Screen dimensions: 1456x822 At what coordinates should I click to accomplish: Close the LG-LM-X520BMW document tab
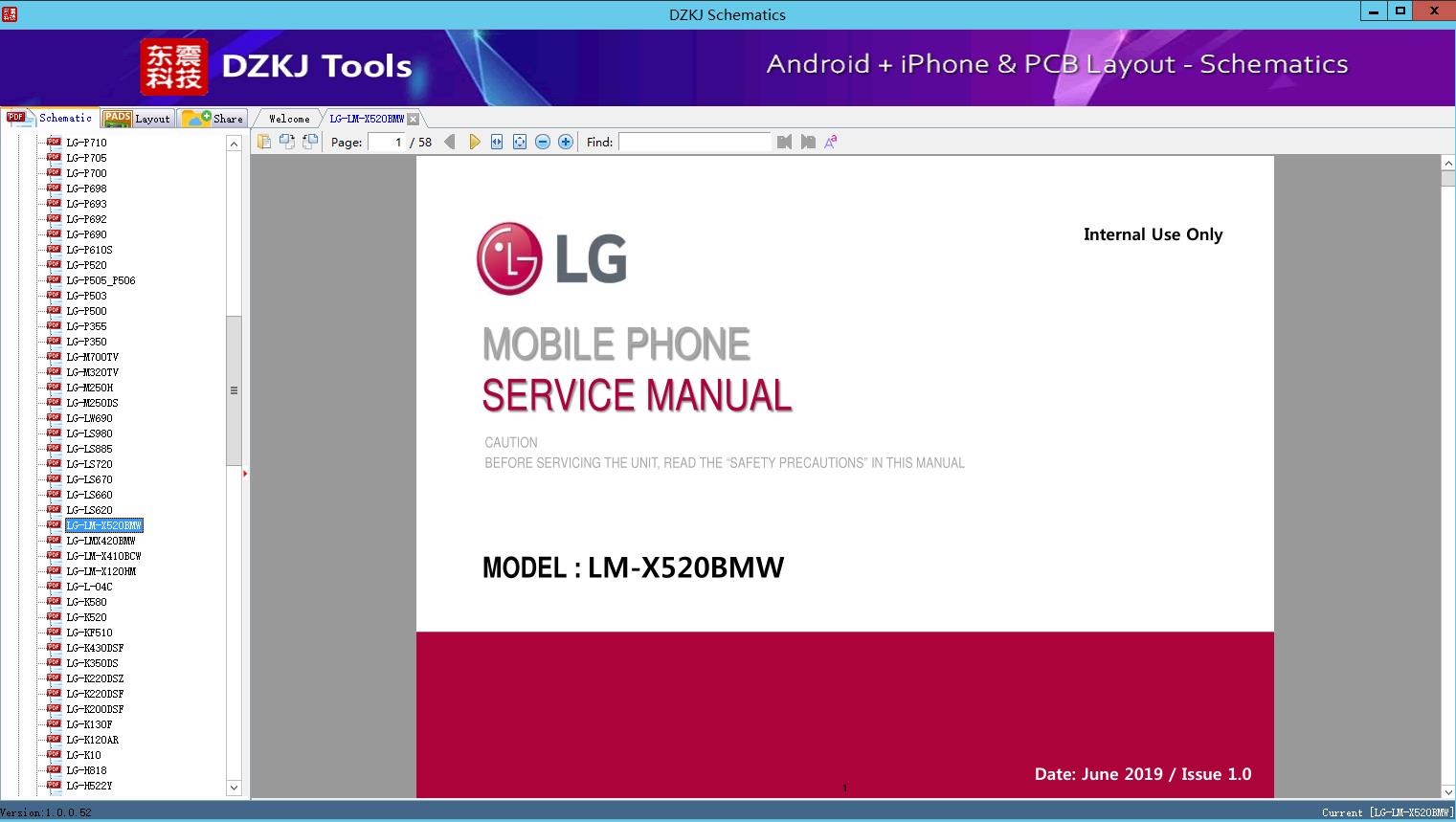pyautogui.click(x=413, y=118)
